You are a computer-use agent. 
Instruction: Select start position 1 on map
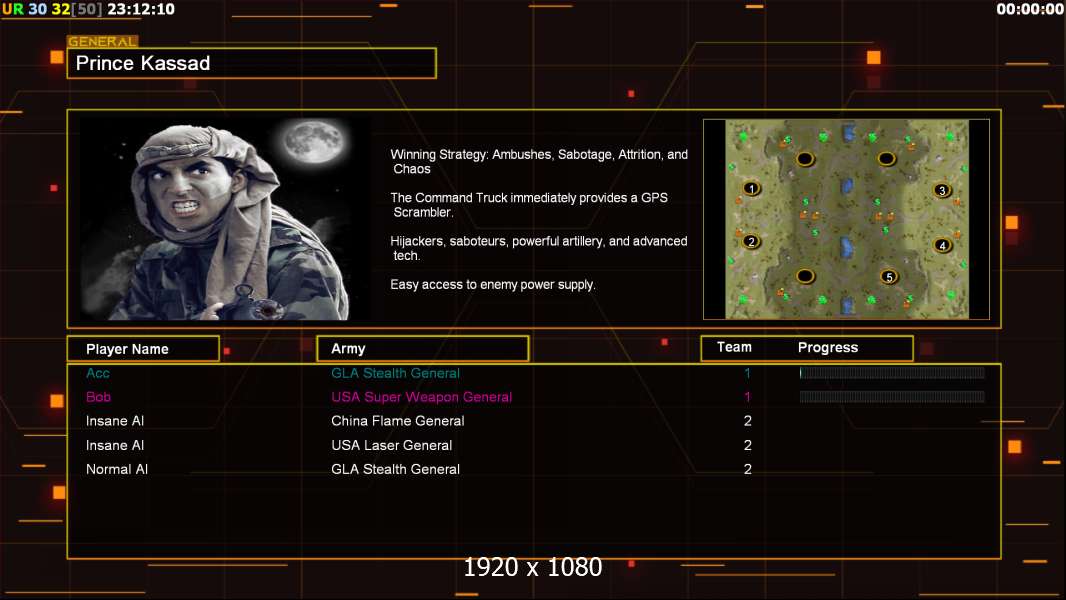[751, 188]
